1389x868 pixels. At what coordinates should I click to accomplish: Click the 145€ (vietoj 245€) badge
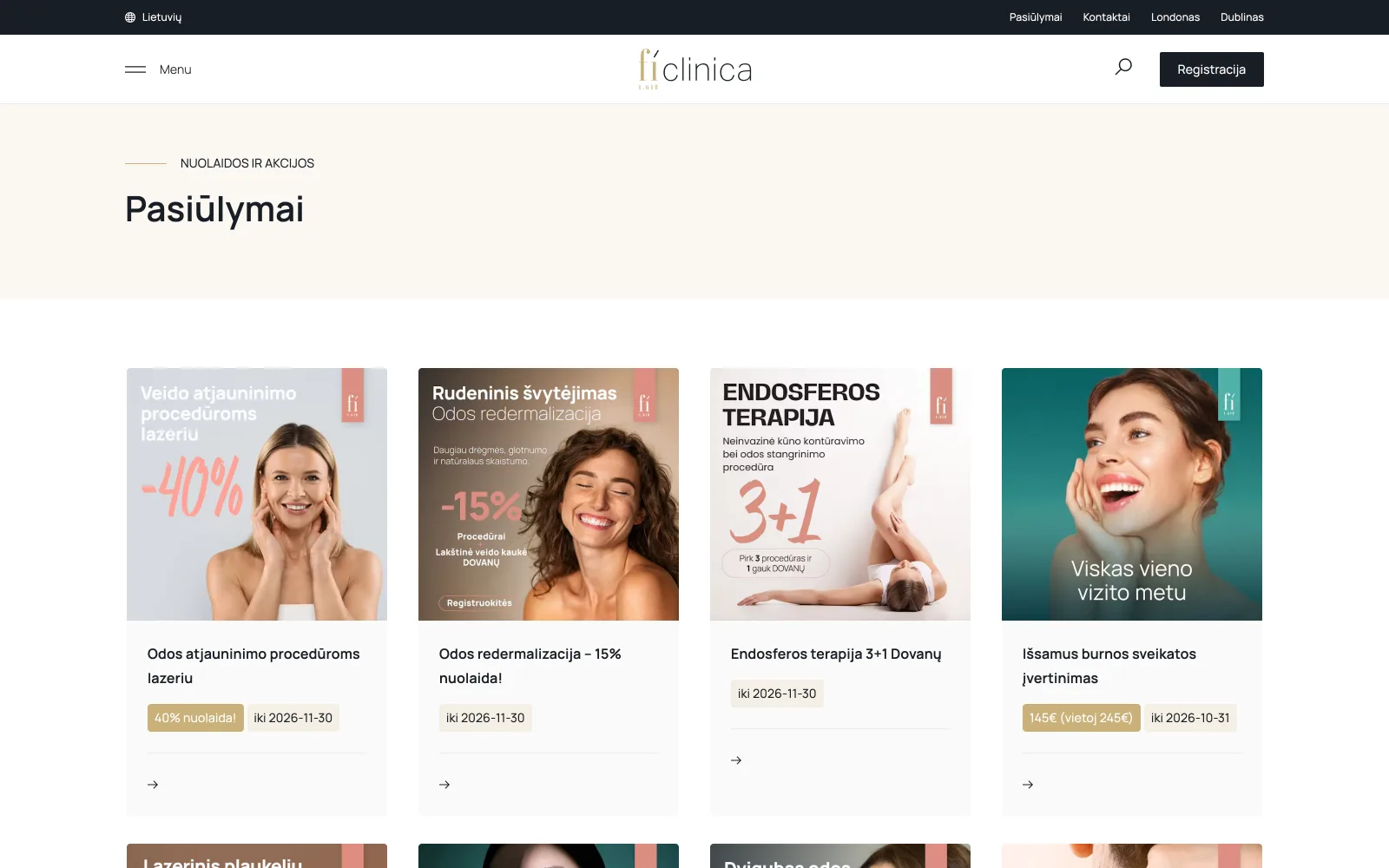[1081, 718]
